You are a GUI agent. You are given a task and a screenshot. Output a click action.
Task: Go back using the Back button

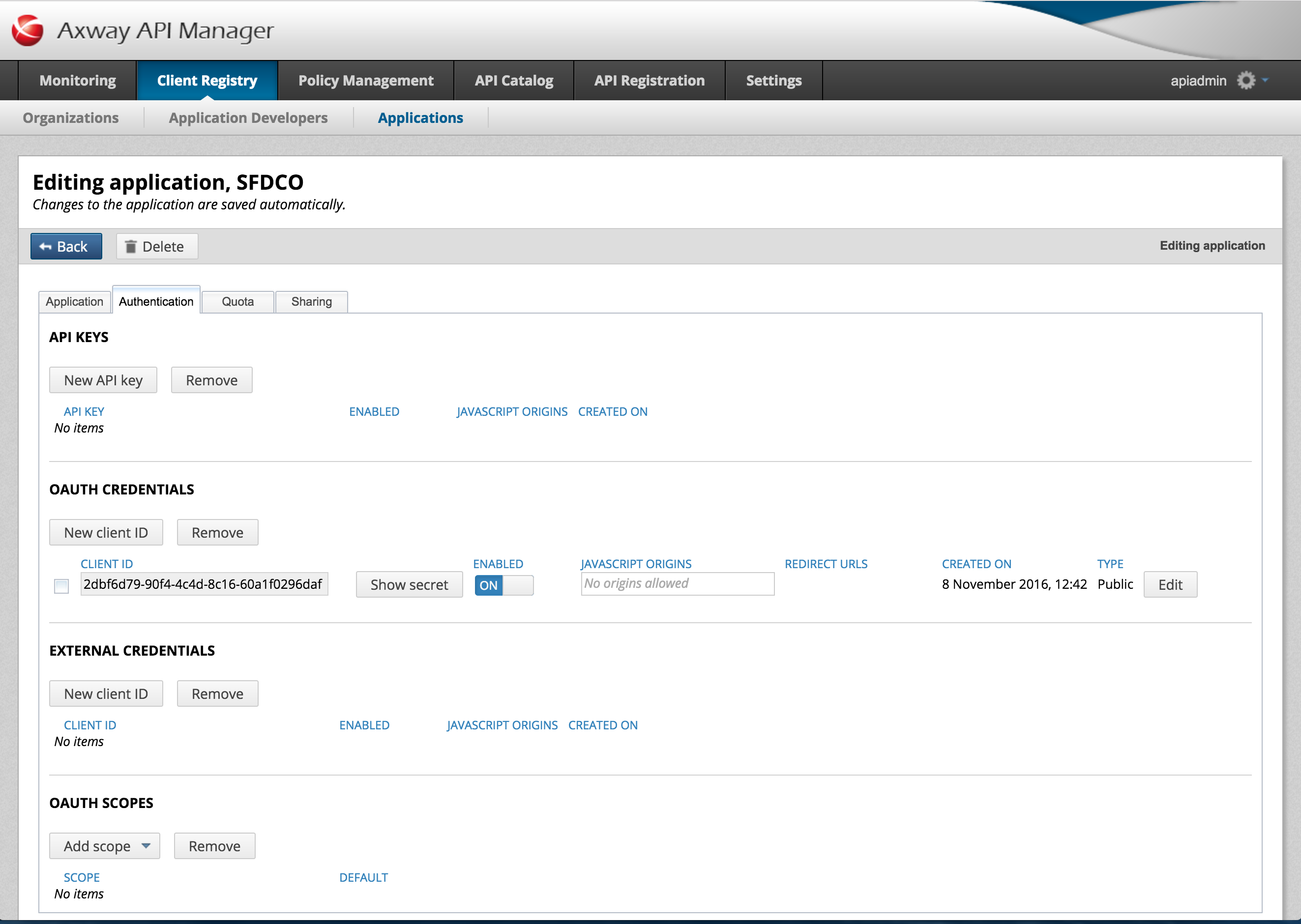pos(66,246)
